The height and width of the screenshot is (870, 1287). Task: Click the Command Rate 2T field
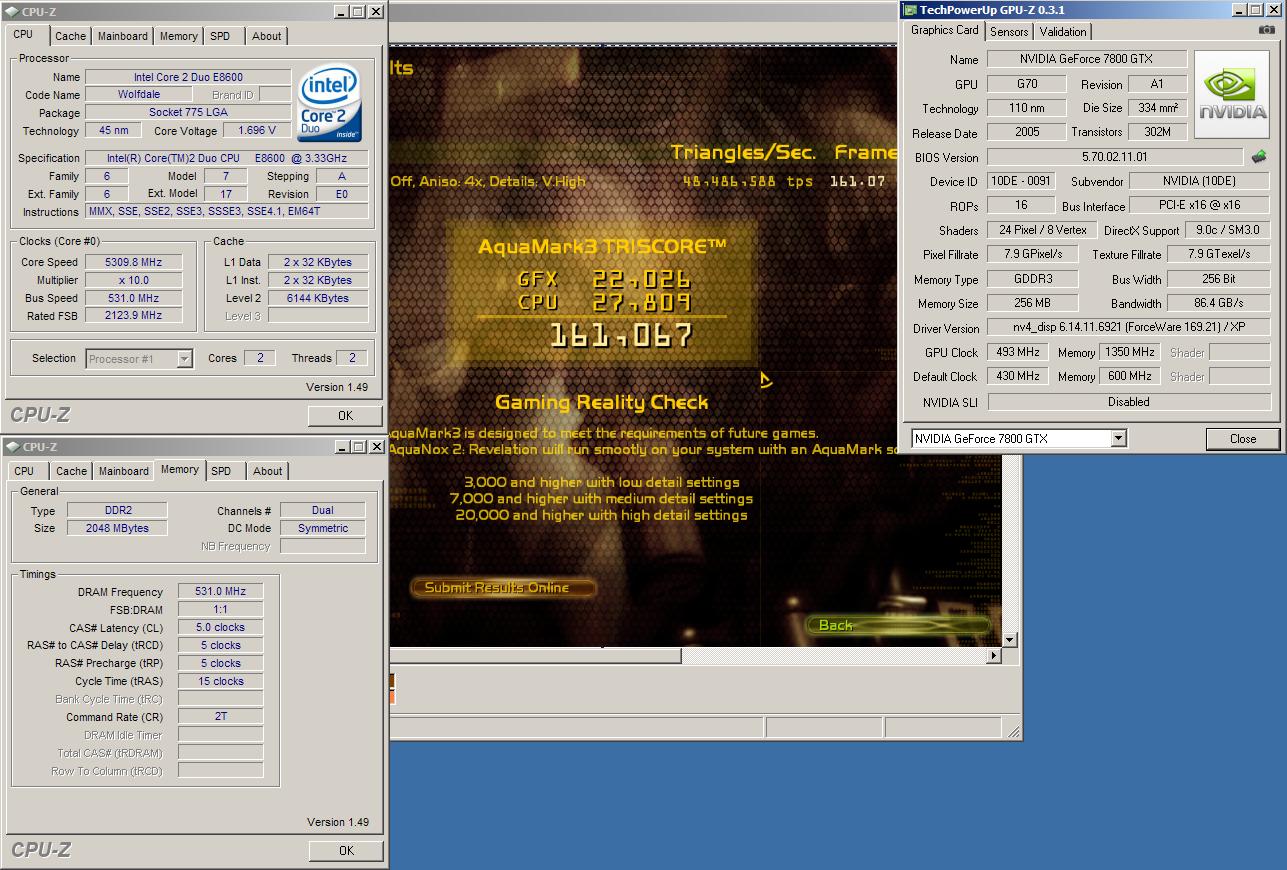point(220,717)
